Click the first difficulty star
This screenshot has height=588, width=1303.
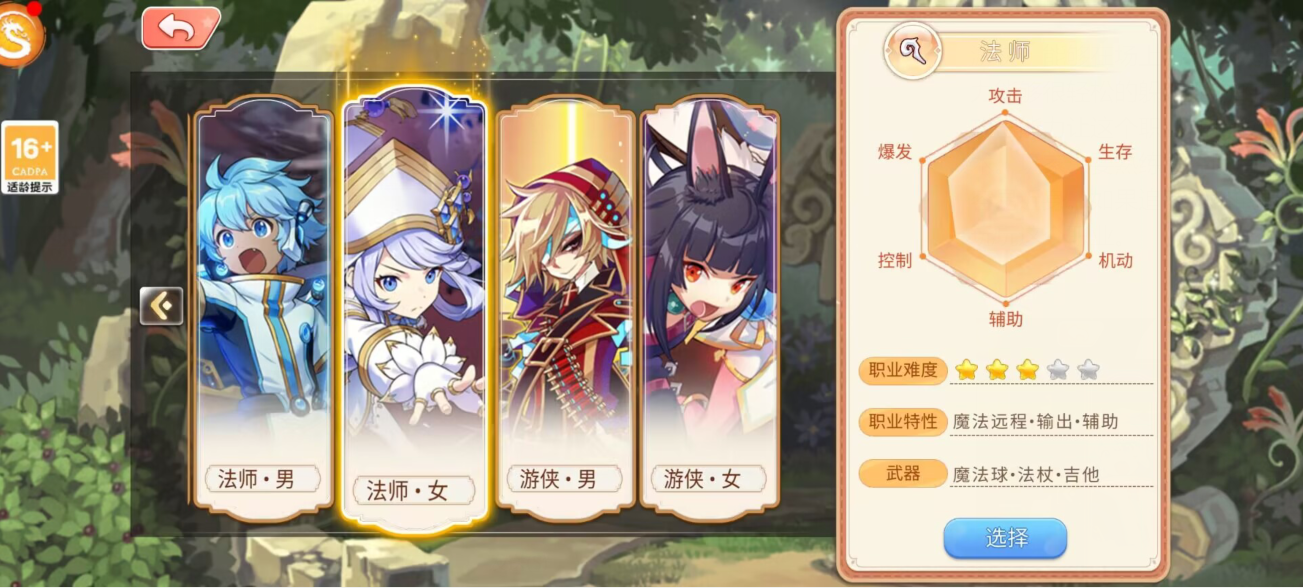tap(966, 370)
